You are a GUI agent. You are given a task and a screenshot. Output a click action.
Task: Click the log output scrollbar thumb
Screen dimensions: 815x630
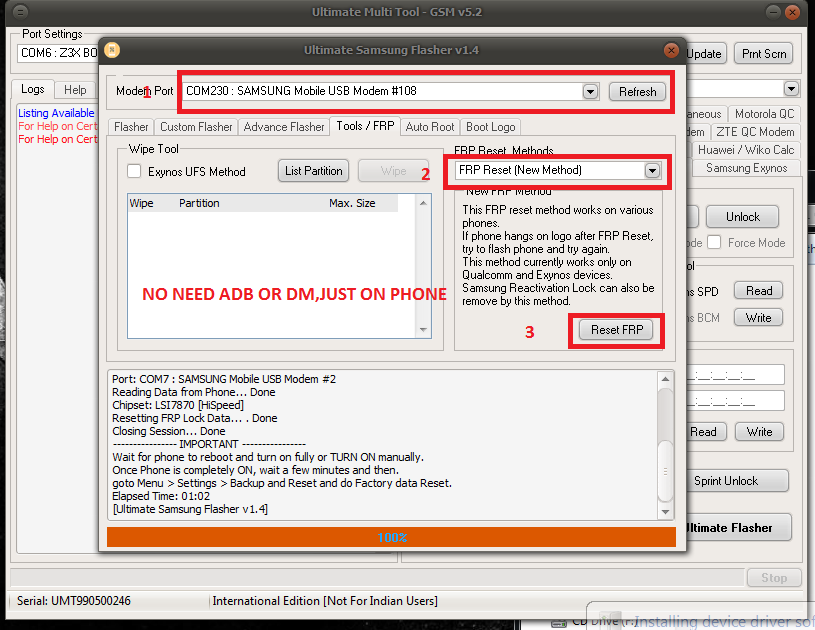point(665,470)
